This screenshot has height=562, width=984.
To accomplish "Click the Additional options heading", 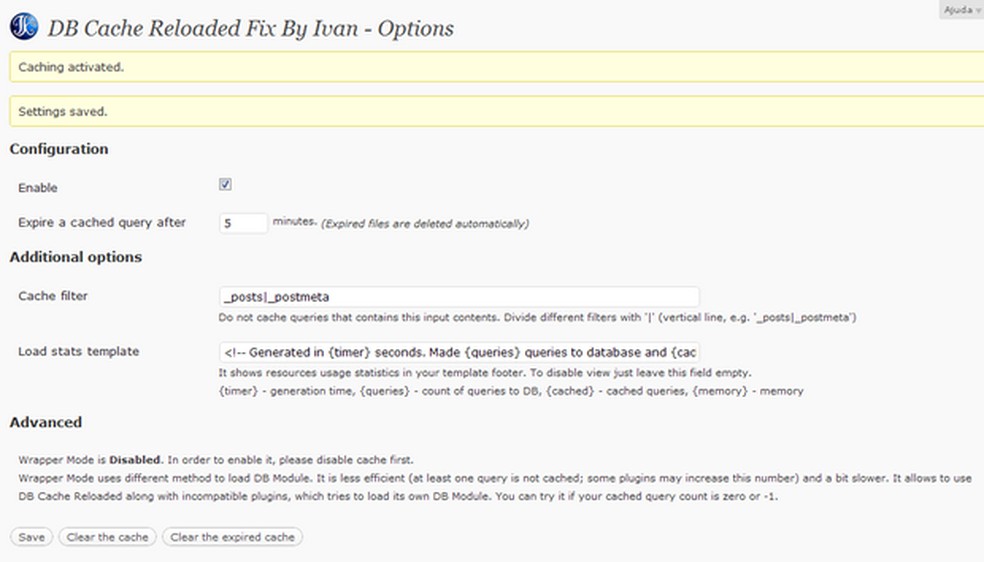I will coord(76,257).
